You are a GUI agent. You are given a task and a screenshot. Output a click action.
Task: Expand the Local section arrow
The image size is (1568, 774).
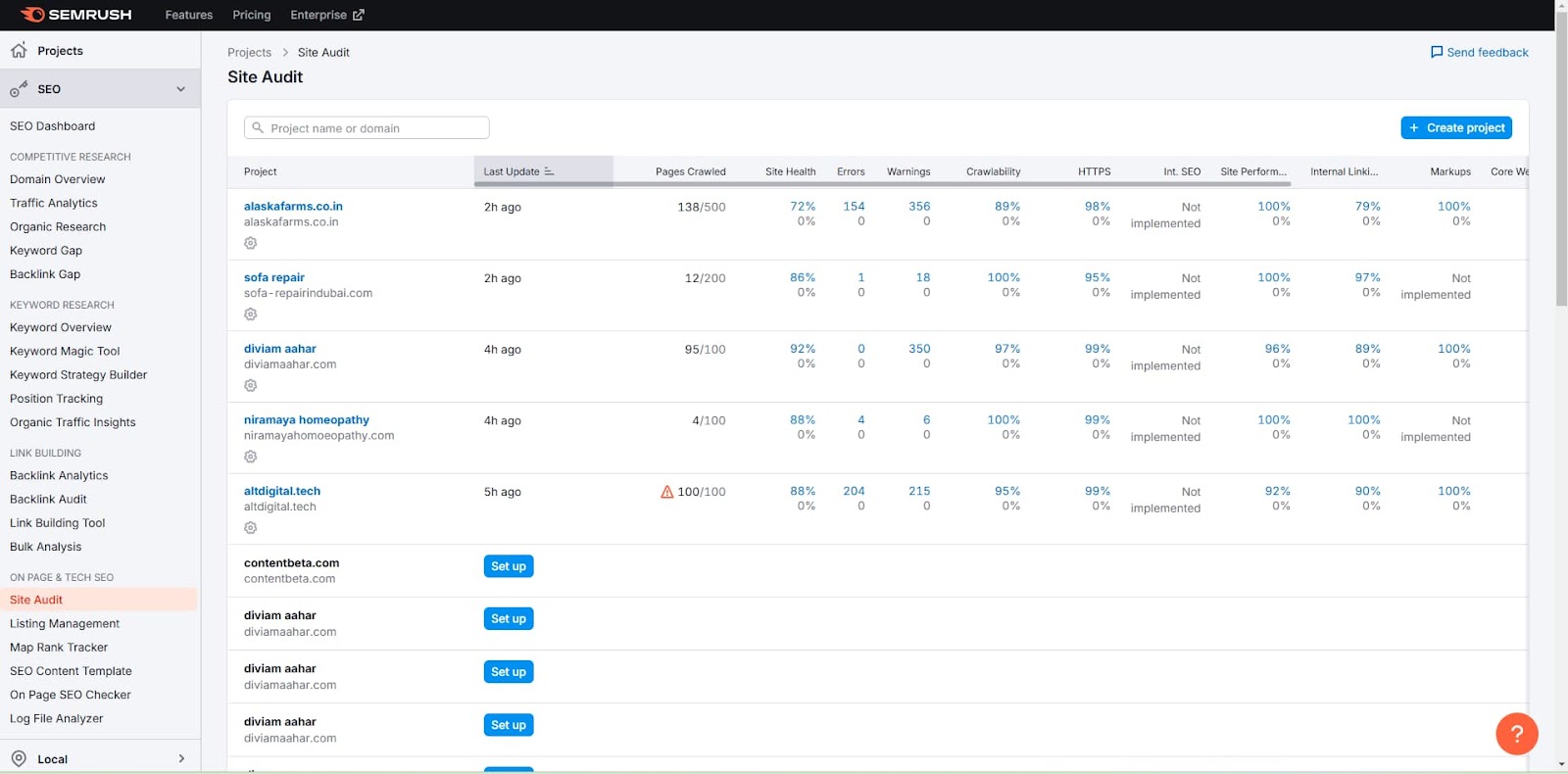click(x=181, y=758)
